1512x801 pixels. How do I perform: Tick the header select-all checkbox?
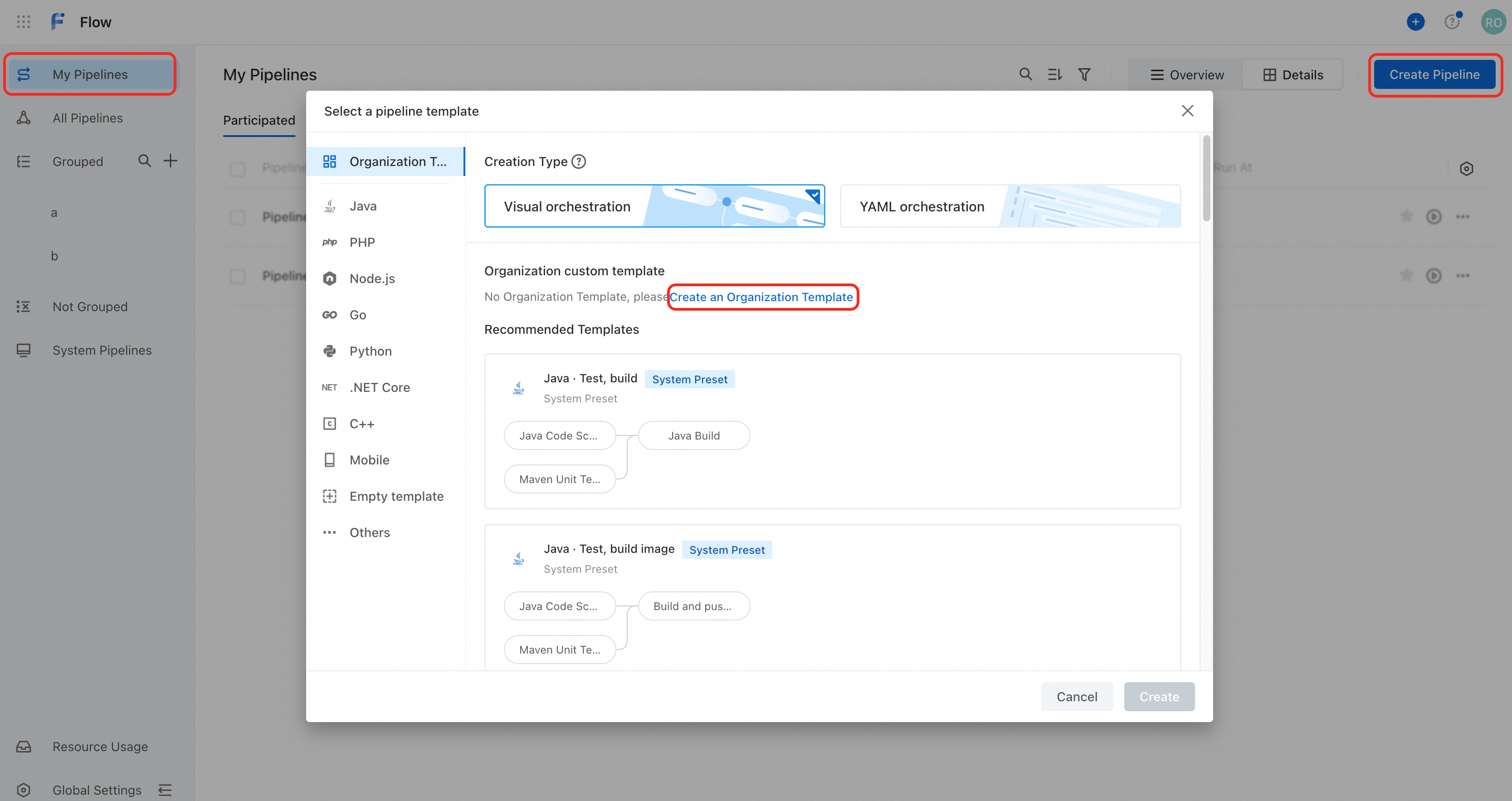238,169
